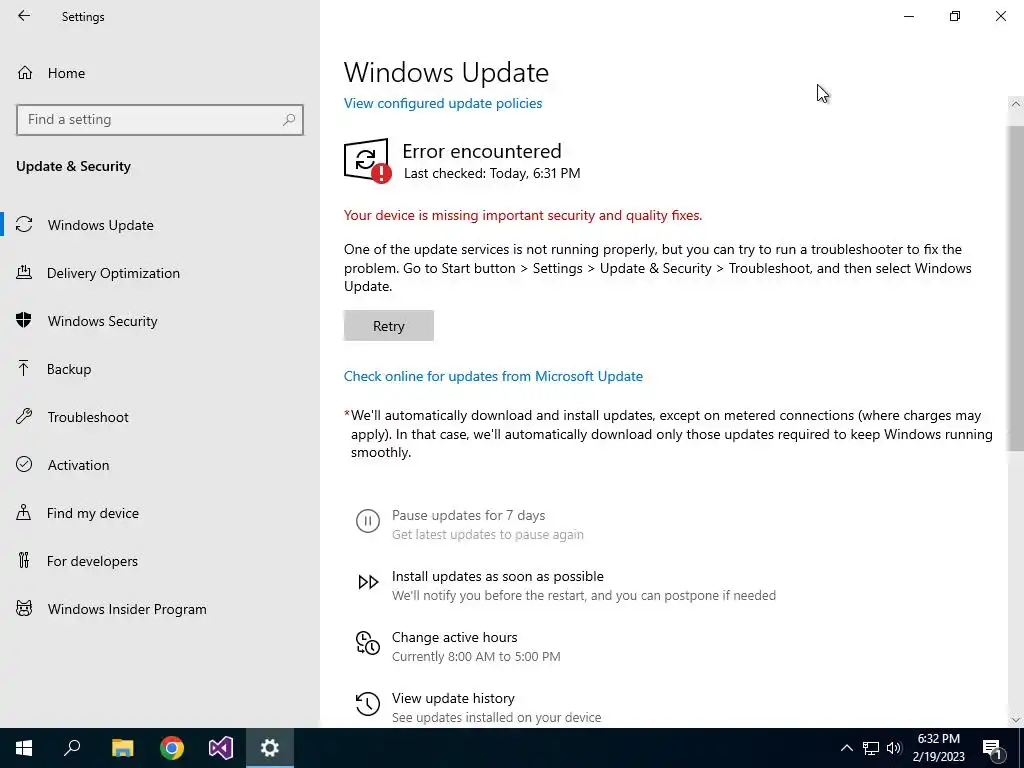Open Activation settings
Screen dimensions: 1024x768
click(x=160, y=465)
